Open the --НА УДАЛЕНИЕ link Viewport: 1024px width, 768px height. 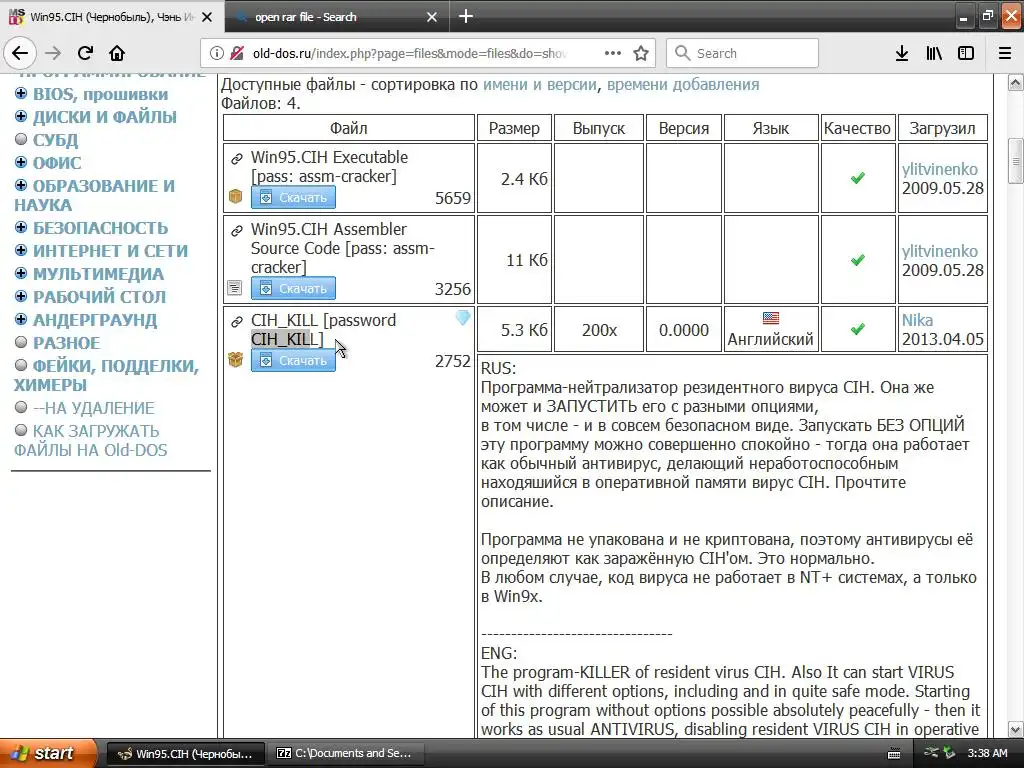94,408
